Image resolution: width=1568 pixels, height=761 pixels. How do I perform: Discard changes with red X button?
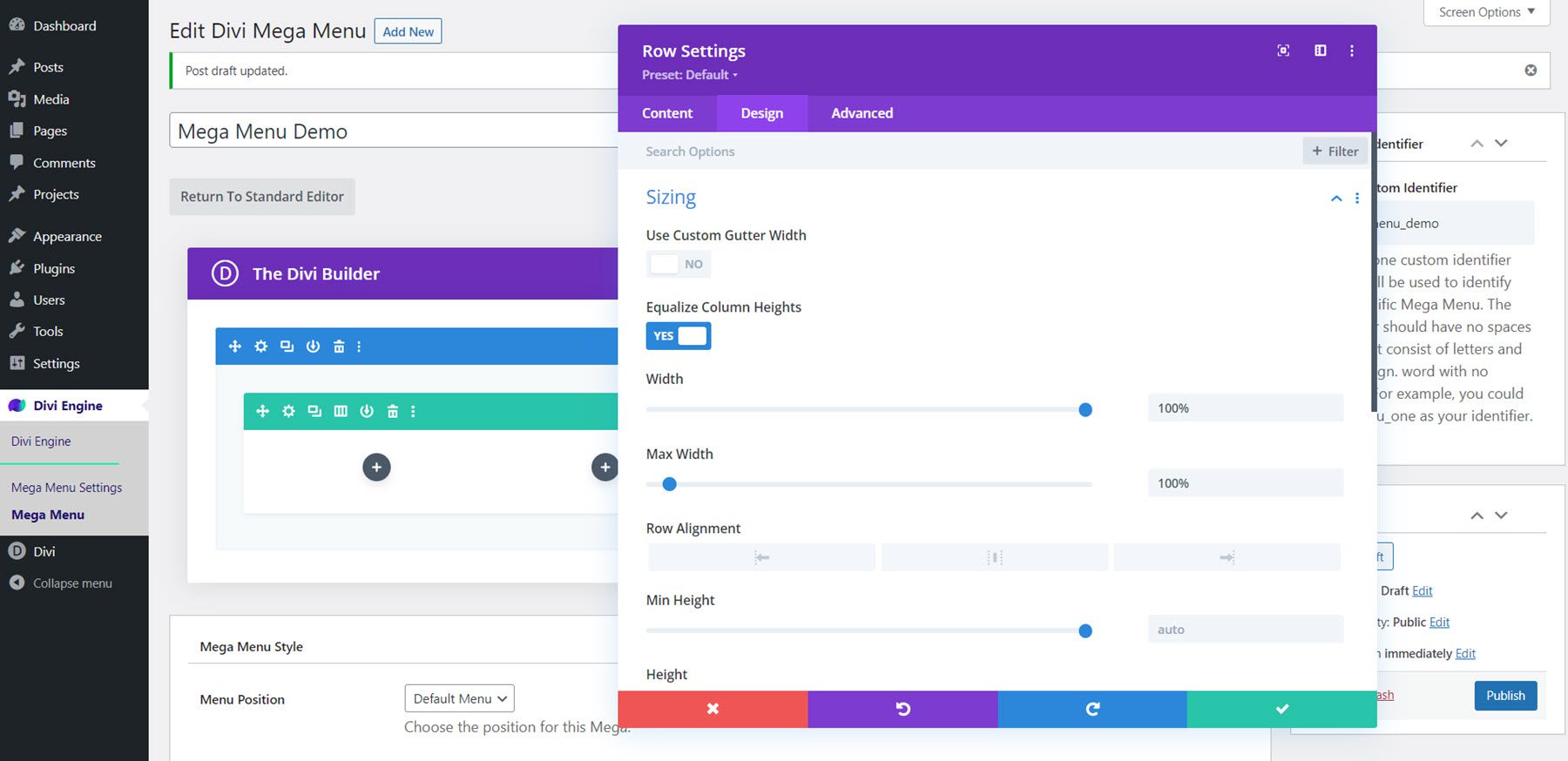click(x=713, y=709)
